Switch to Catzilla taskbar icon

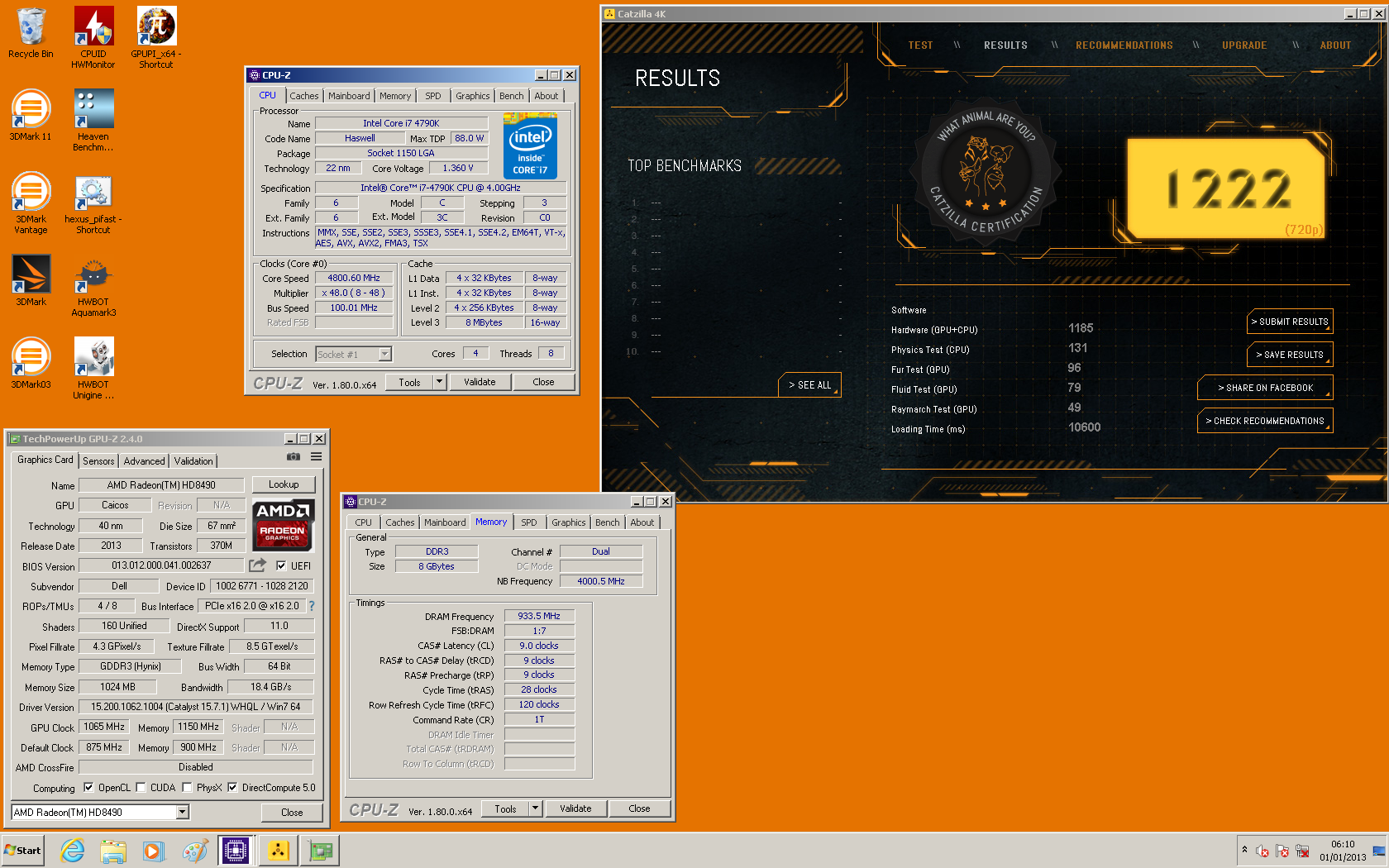(x=278, y=850)
